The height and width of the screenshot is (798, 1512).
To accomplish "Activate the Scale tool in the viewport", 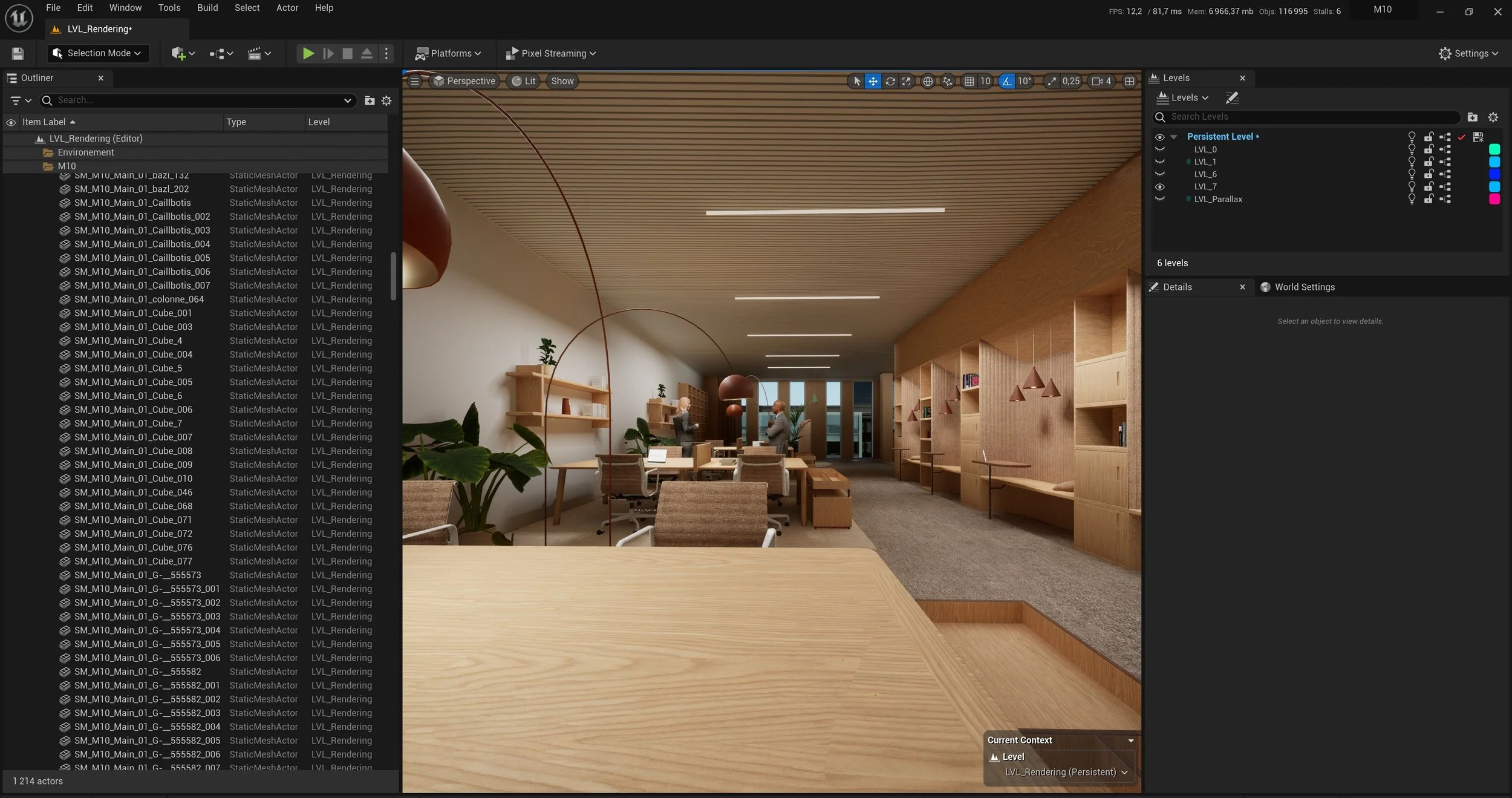I will pyautogui.click(x=906, y=81).
